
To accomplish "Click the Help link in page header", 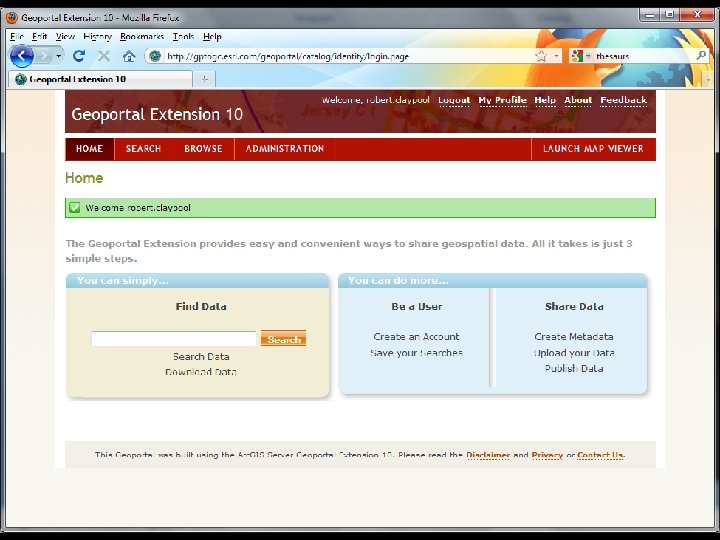I will click(x=545, y=100).
